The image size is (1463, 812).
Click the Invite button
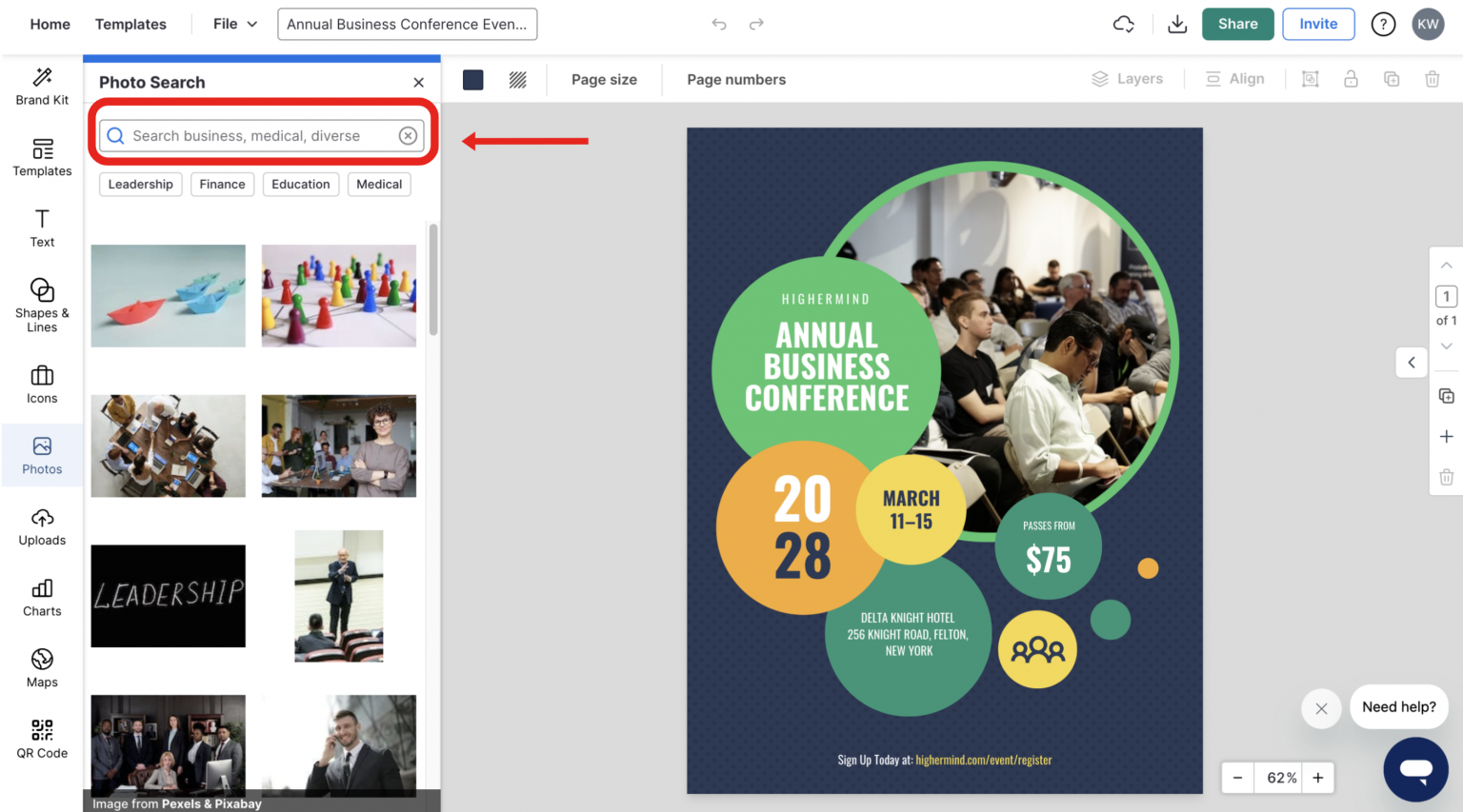[x=1318, y=24]
